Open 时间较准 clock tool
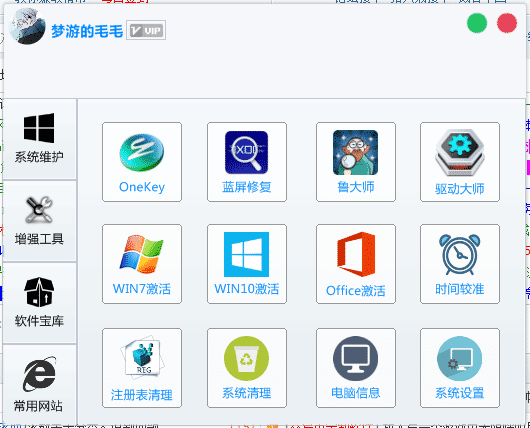 coord(460,264)
